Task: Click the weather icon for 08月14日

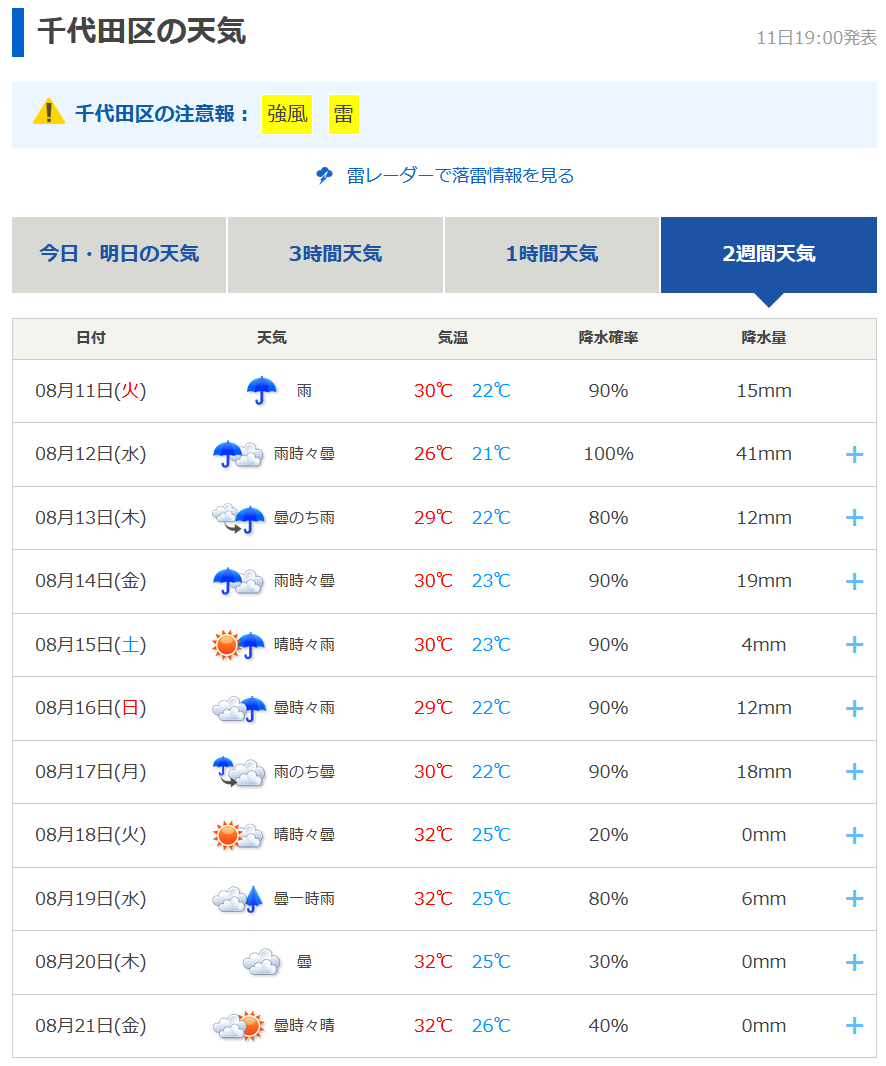Action: pyautogui.click(x=238, y=581)
